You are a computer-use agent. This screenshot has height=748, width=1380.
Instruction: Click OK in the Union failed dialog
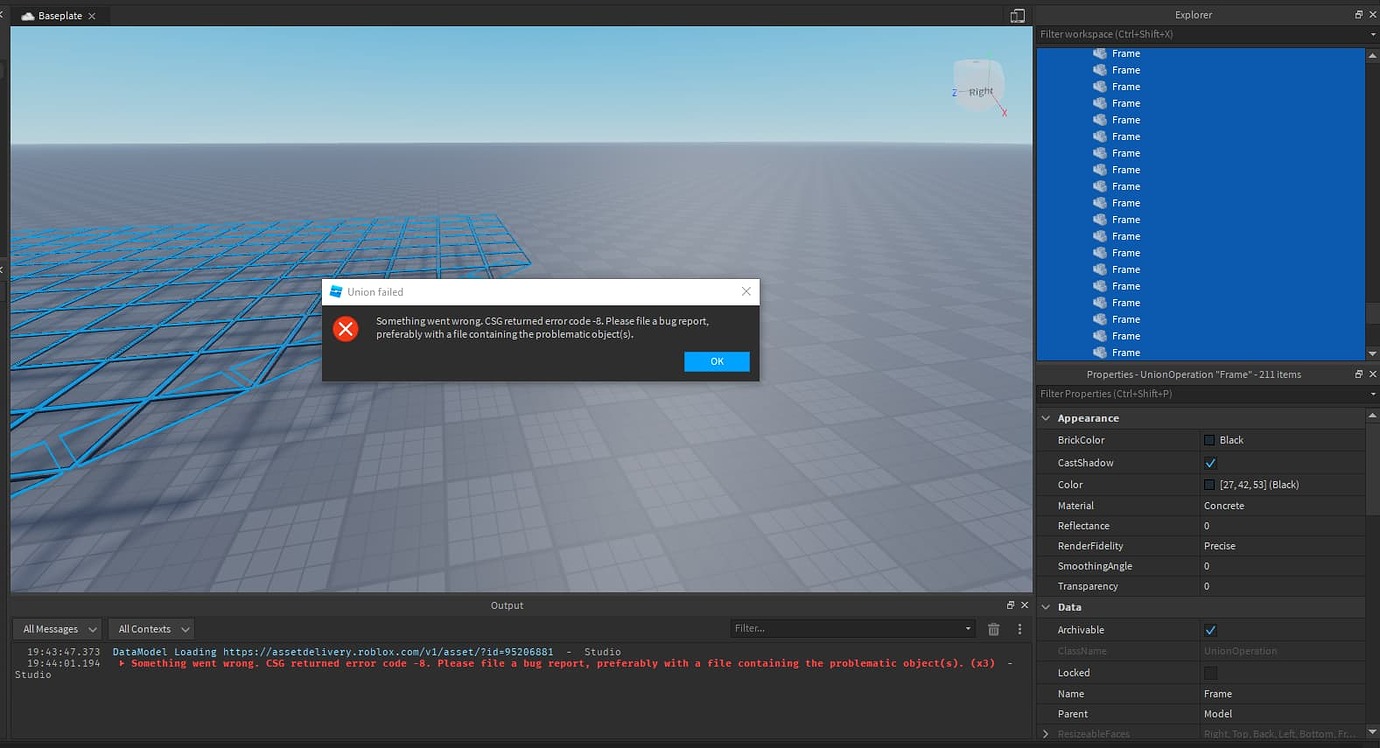click(716, 361)
